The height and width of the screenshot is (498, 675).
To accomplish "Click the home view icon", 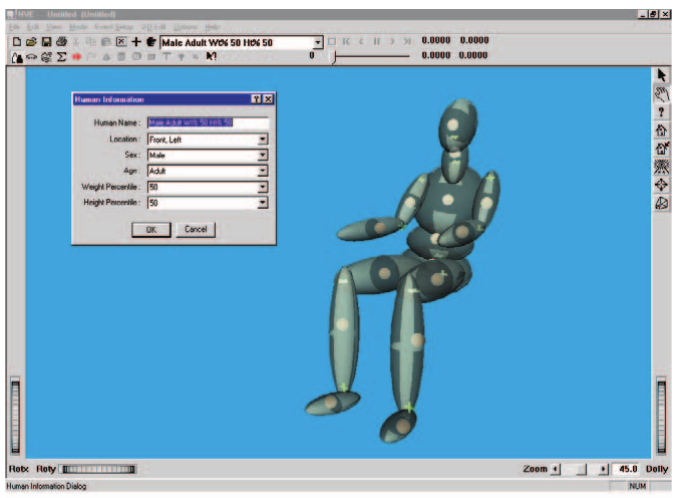I will pos(662,130).
